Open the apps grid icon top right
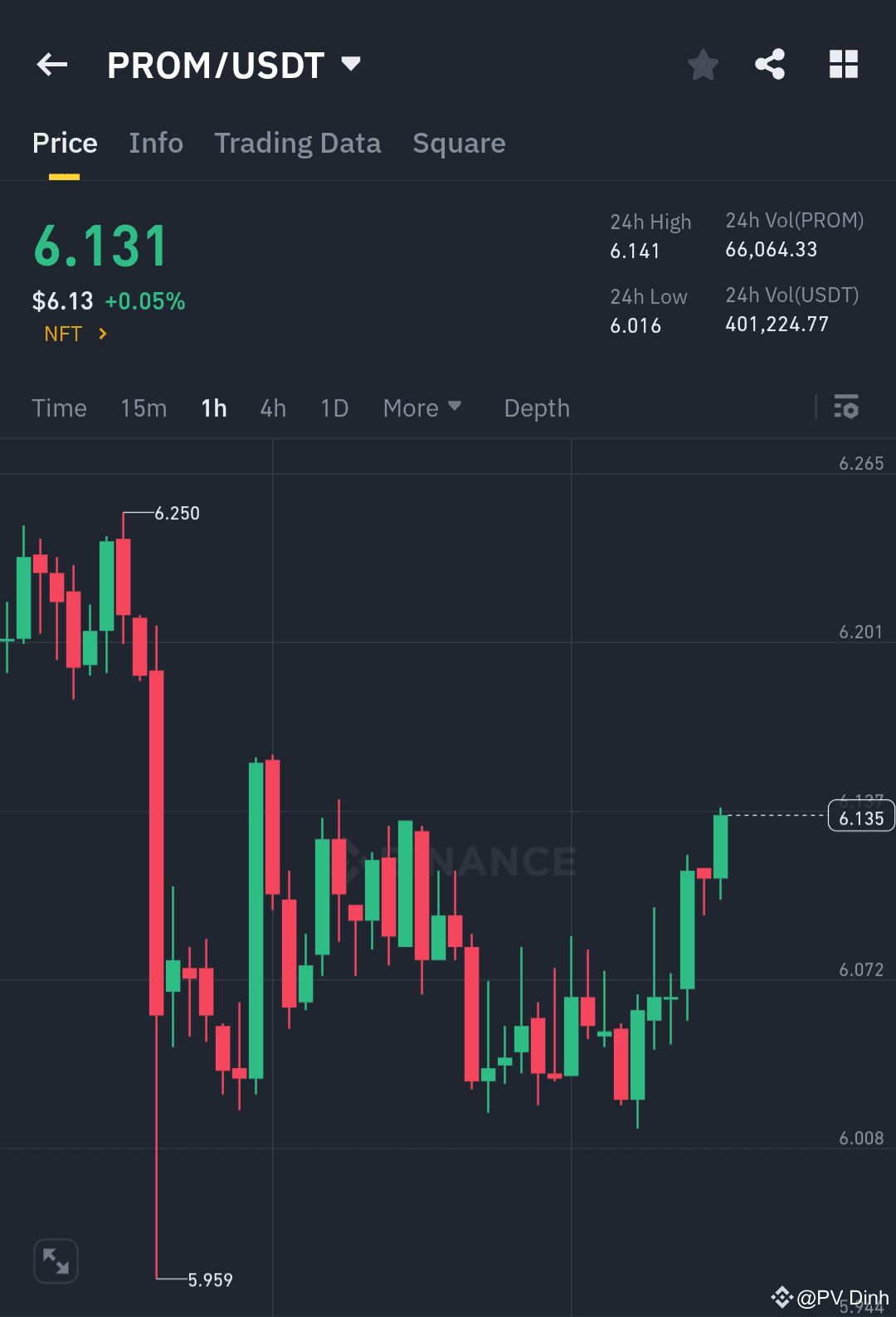 pos(843,64)
